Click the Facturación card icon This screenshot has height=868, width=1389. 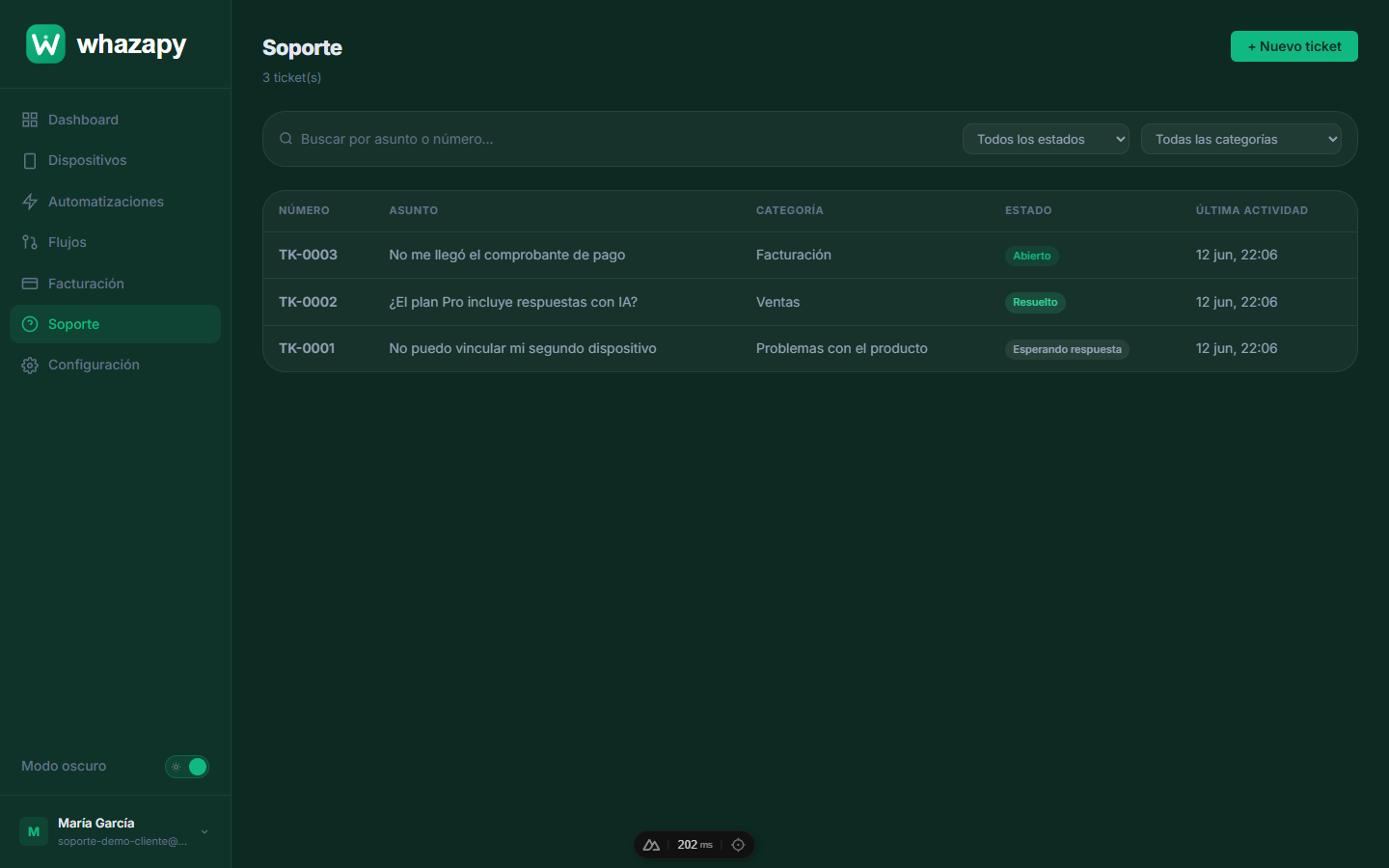[30, 284]
